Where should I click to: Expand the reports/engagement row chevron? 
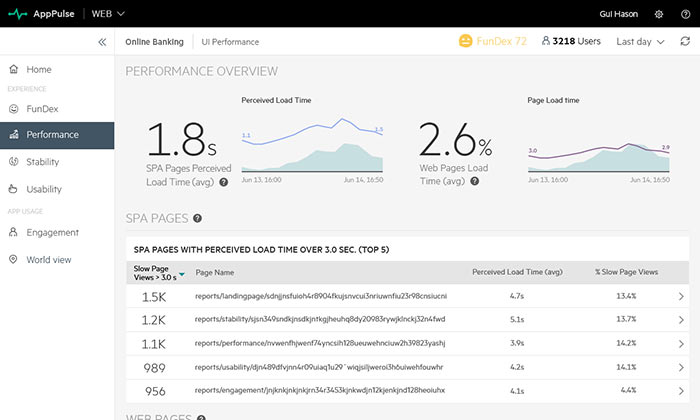click(x=681, y=390)
